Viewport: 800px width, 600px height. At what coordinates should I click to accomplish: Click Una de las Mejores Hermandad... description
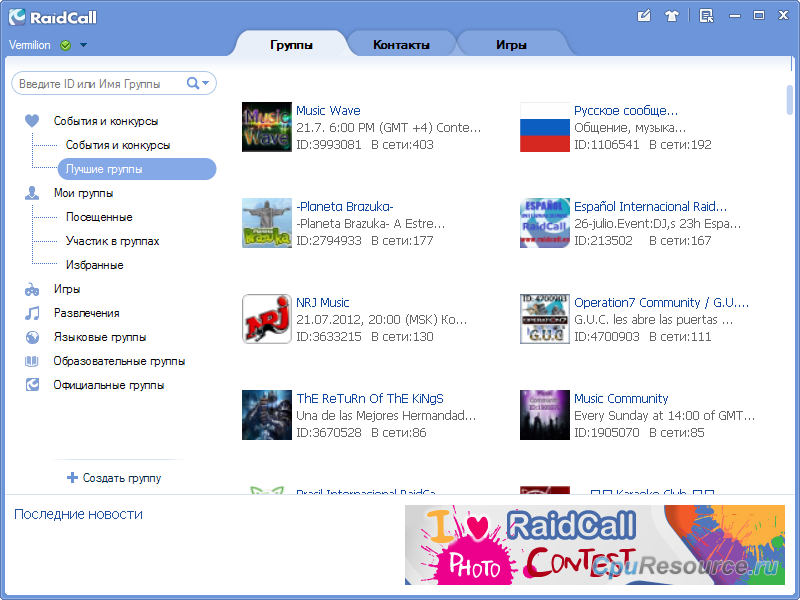386,415
